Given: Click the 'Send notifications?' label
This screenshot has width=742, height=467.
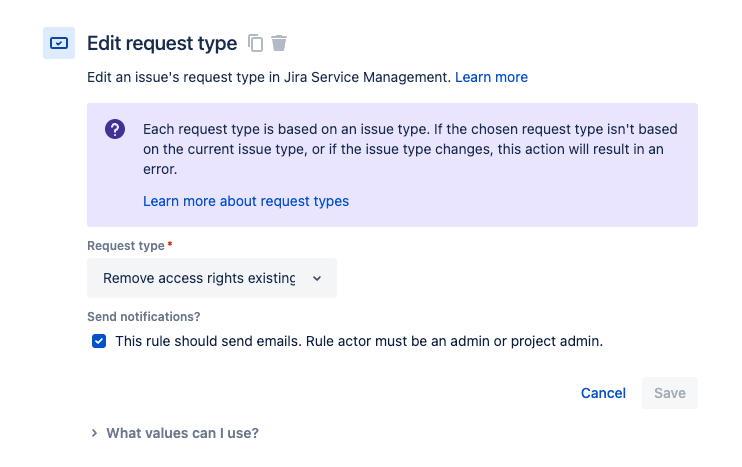Looking at the screenshot, I should pos(144,317).
